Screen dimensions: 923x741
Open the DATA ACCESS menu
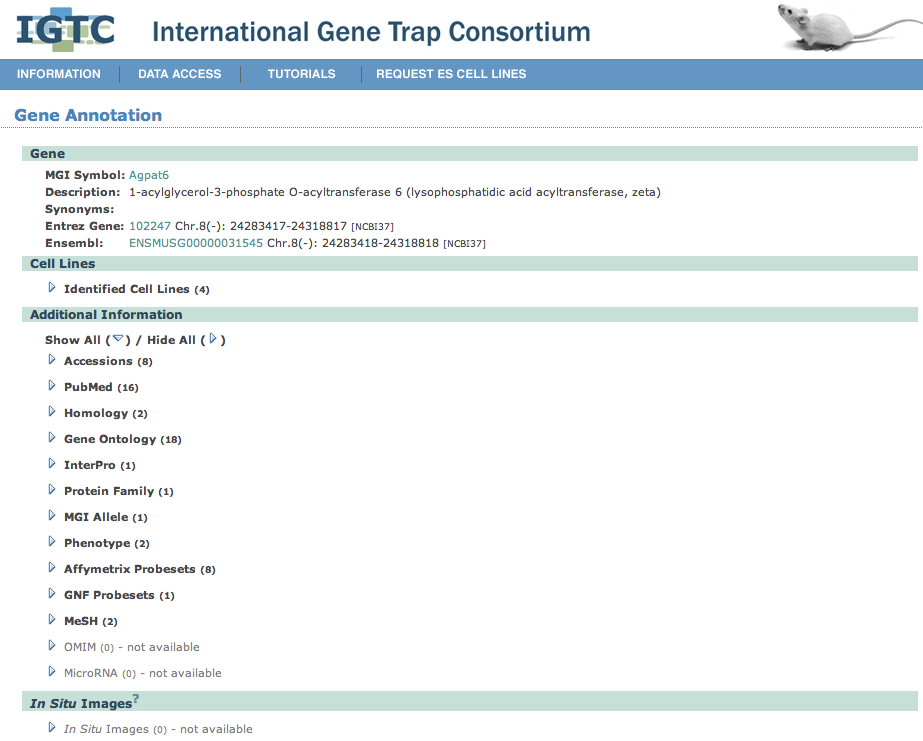point(180,74)
